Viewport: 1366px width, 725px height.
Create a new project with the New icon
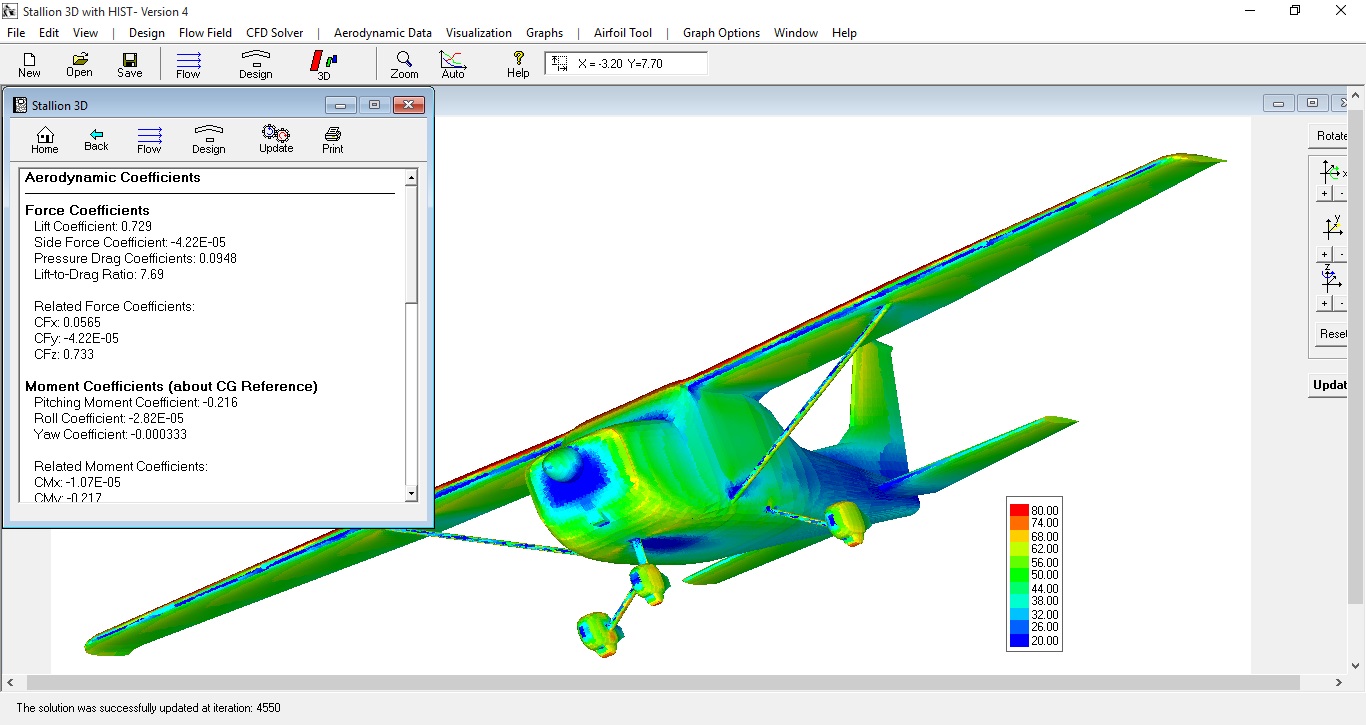(x=28, y=63)
